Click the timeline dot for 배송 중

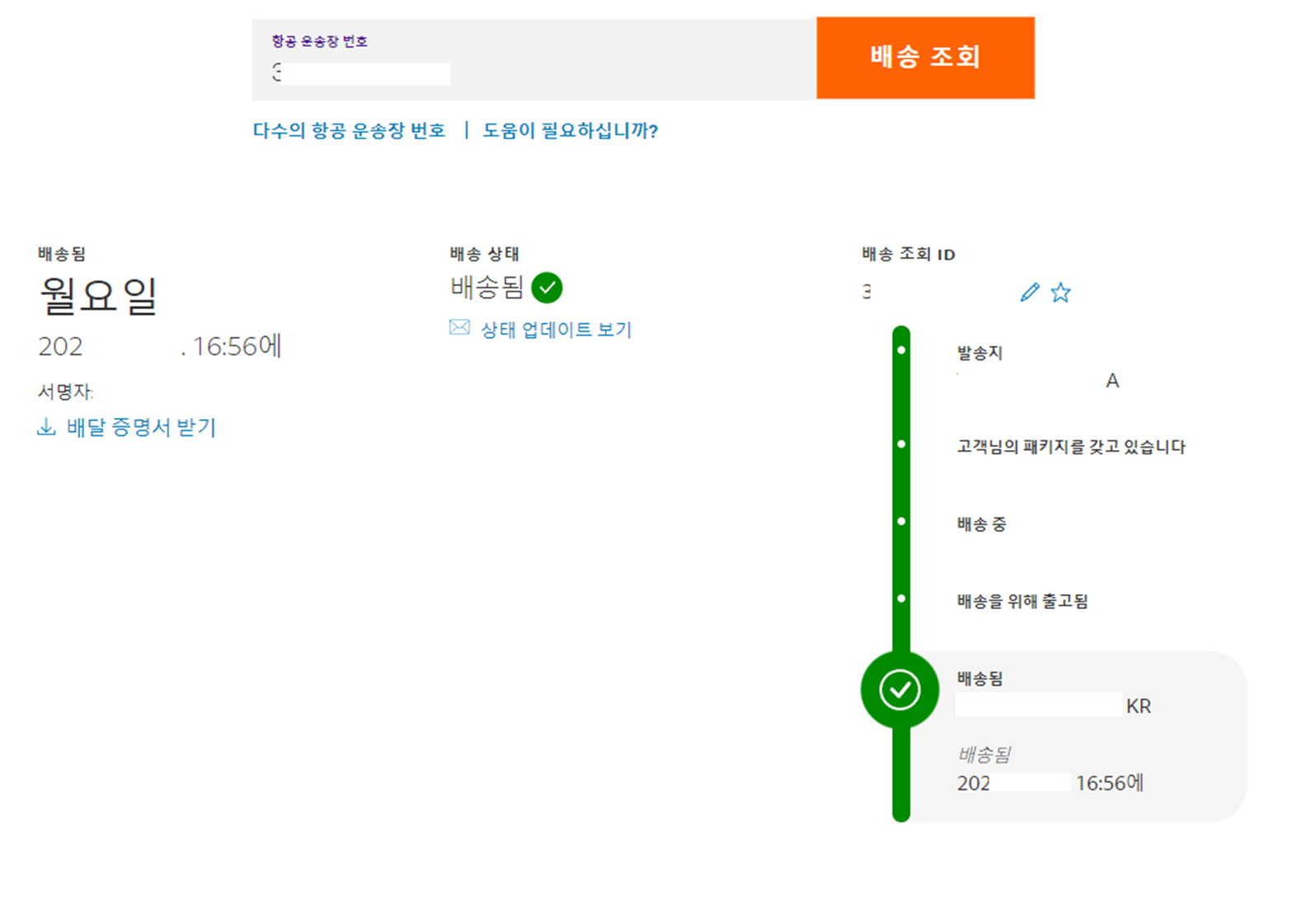tap(900, 523)
